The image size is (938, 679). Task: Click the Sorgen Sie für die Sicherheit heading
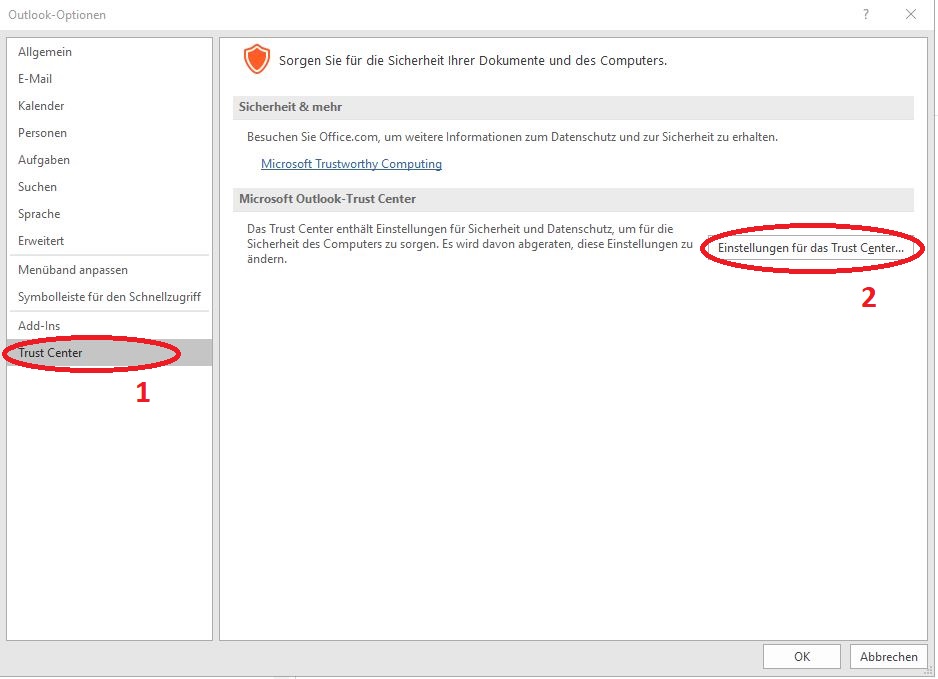click(x=473, y=60)
